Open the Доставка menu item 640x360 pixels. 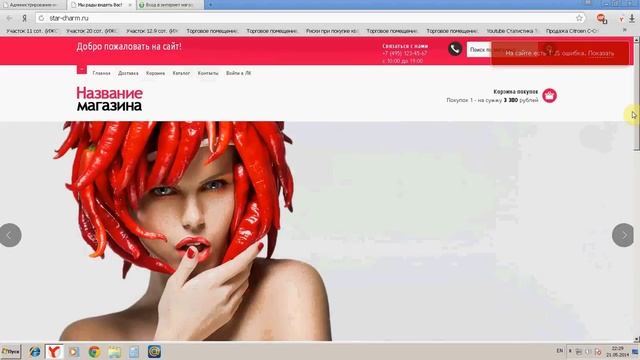click(x=128, y=73)
